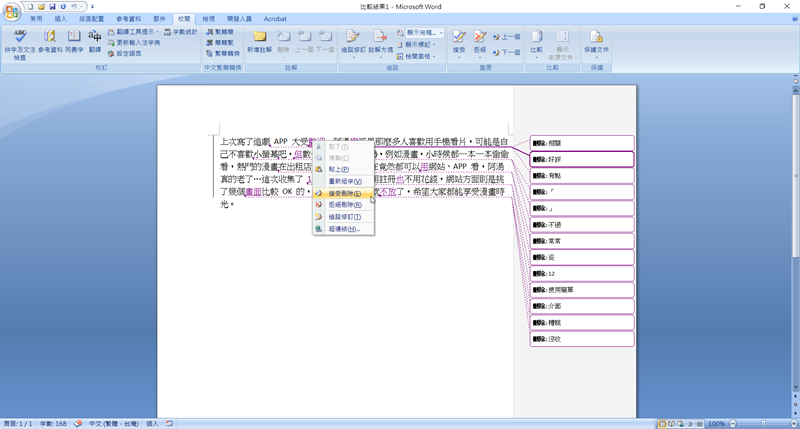Switch to the 參考資料 ribbon tab
This screenshot has width=800, height=429.
[128, 19]
